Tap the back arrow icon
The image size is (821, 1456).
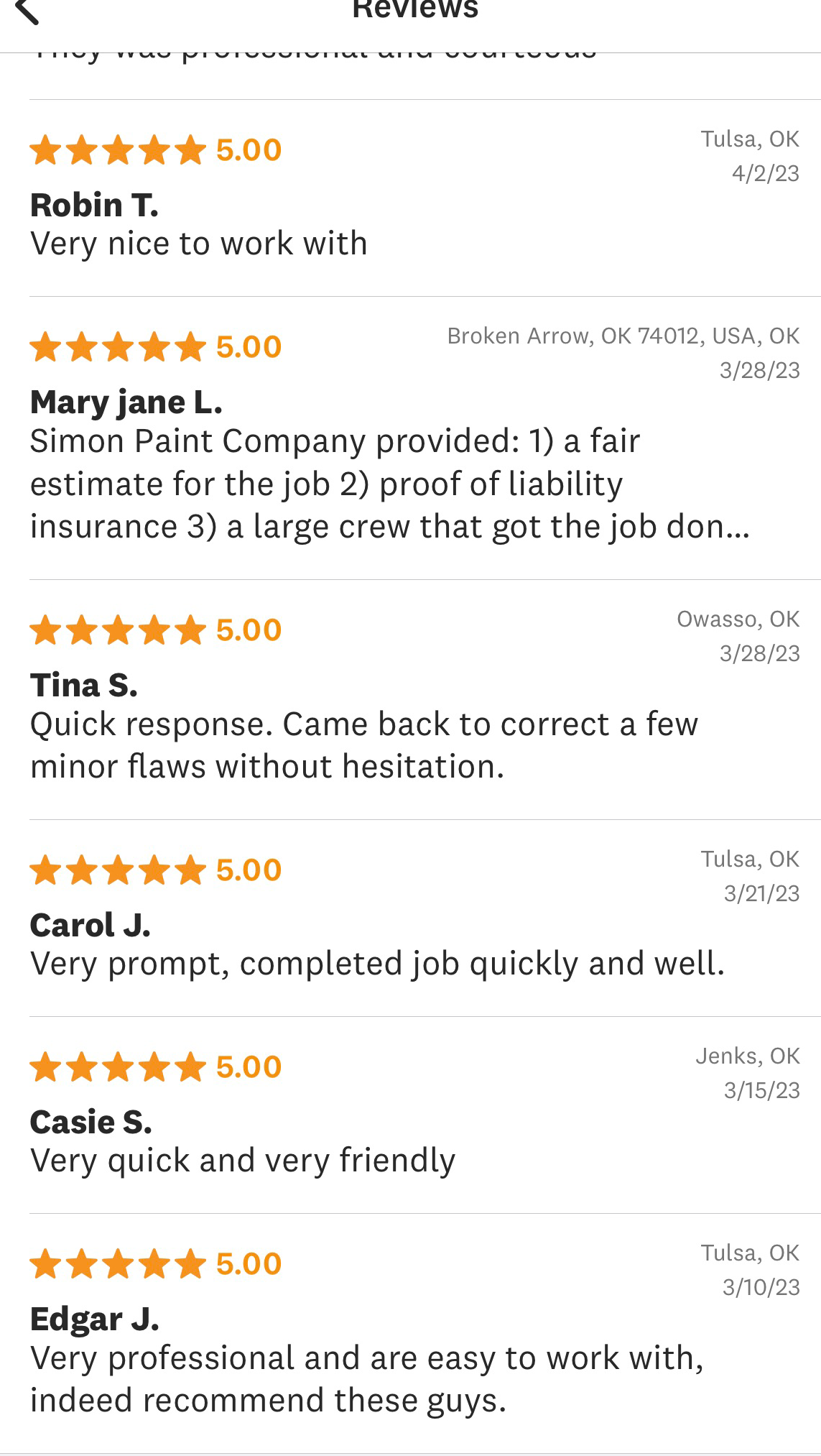27,10
